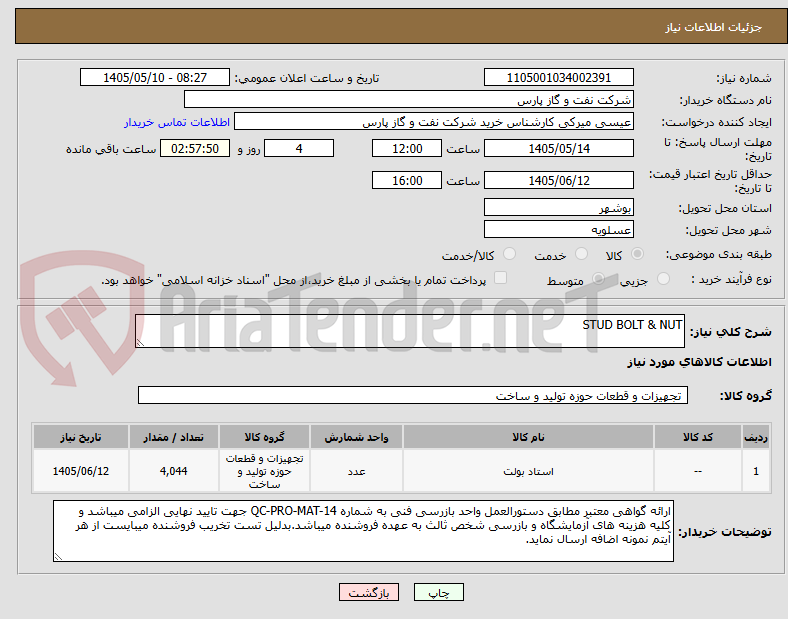Click the کد کالا column header
The height and width of the screenshot is (619, 788).
click(698, 437)
